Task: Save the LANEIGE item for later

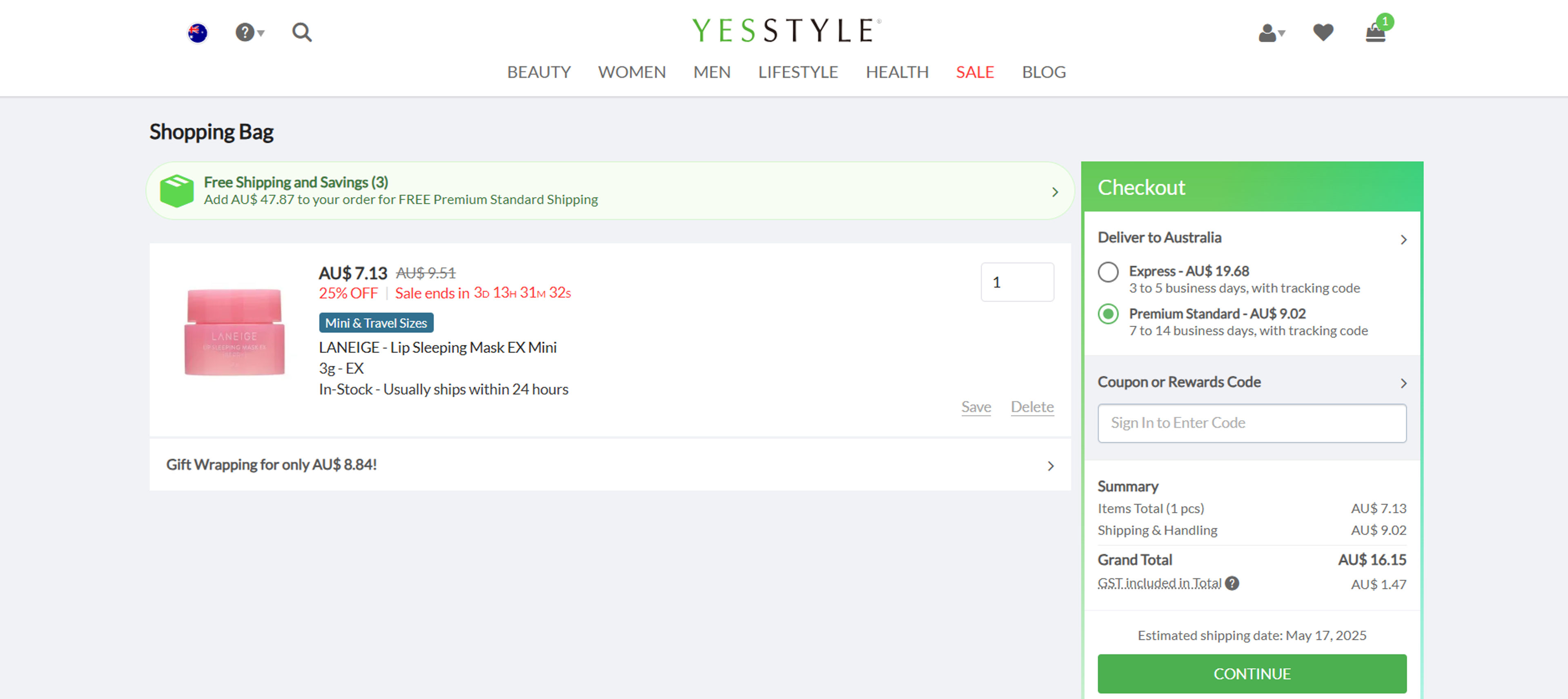Action: (x=976, y=407)
